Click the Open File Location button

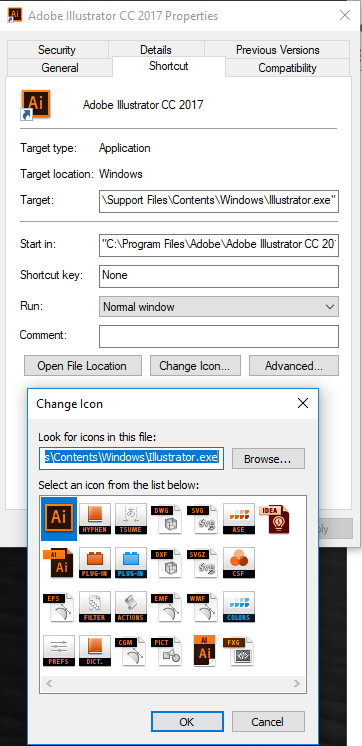pos(83,366)
